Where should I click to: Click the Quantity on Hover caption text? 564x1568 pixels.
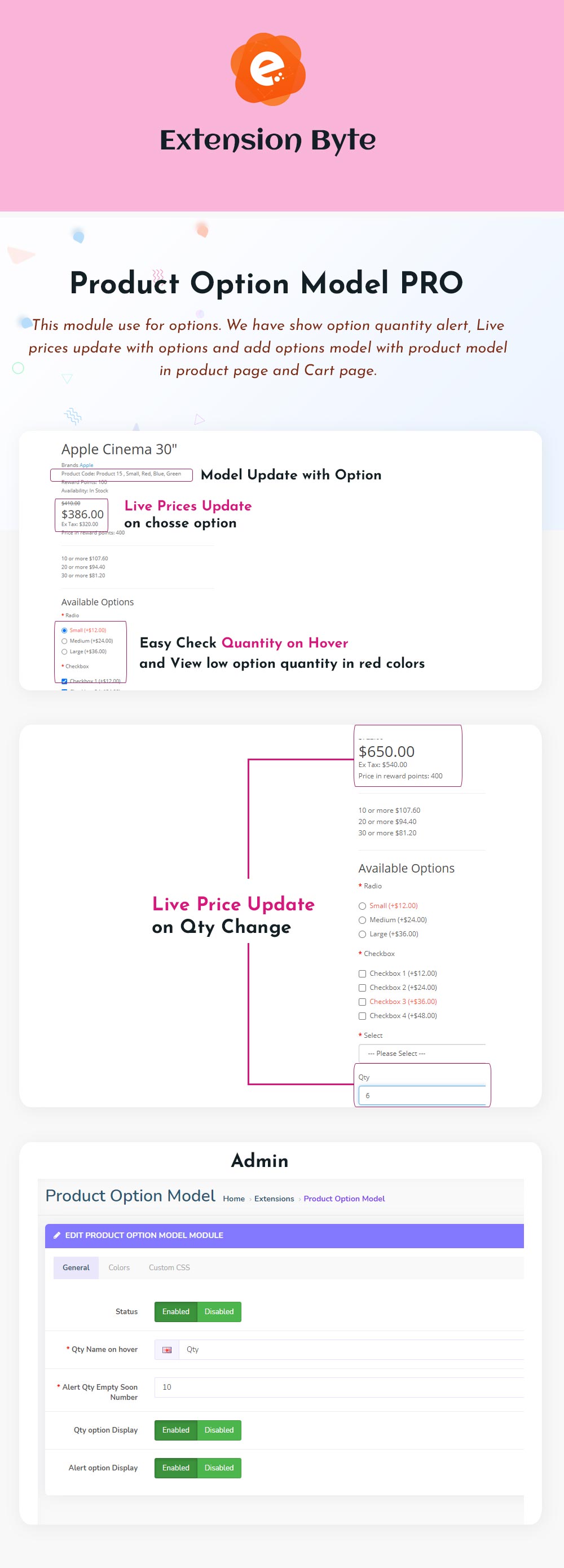285,643
